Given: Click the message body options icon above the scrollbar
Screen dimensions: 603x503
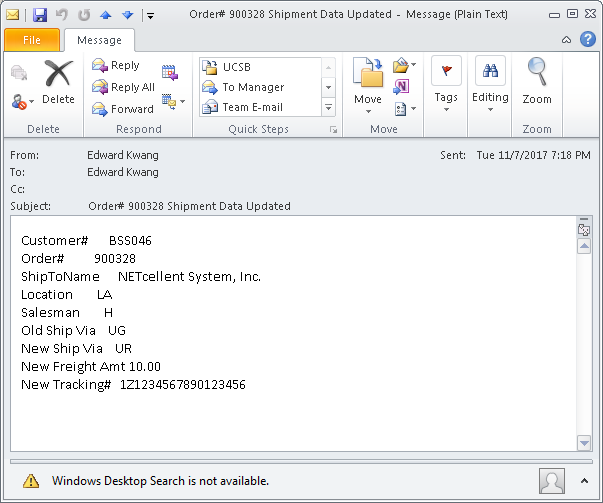Looking at the screenshot, I should coord(584,230).
